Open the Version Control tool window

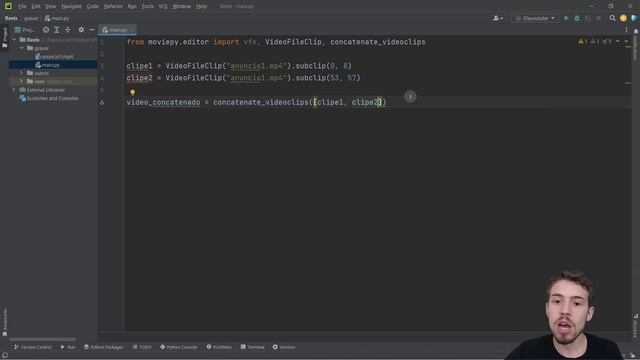click(x=33, y=347)
